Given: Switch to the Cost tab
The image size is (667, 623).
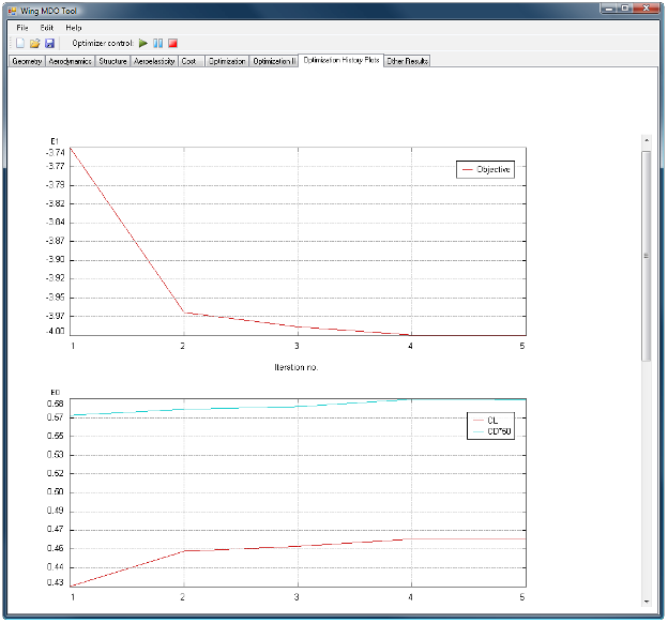Looking at the screenshot, I should click(189, 61).
